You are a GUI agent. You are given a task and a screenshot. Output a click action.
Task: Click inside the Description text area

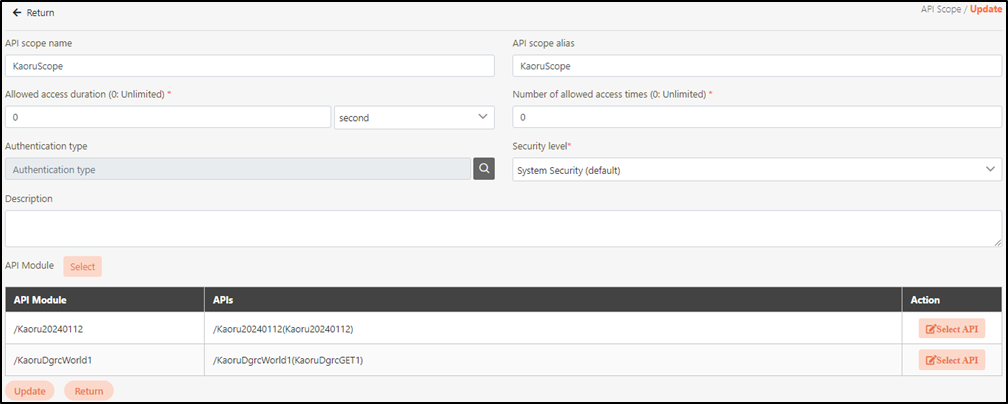tap(500, 228)
